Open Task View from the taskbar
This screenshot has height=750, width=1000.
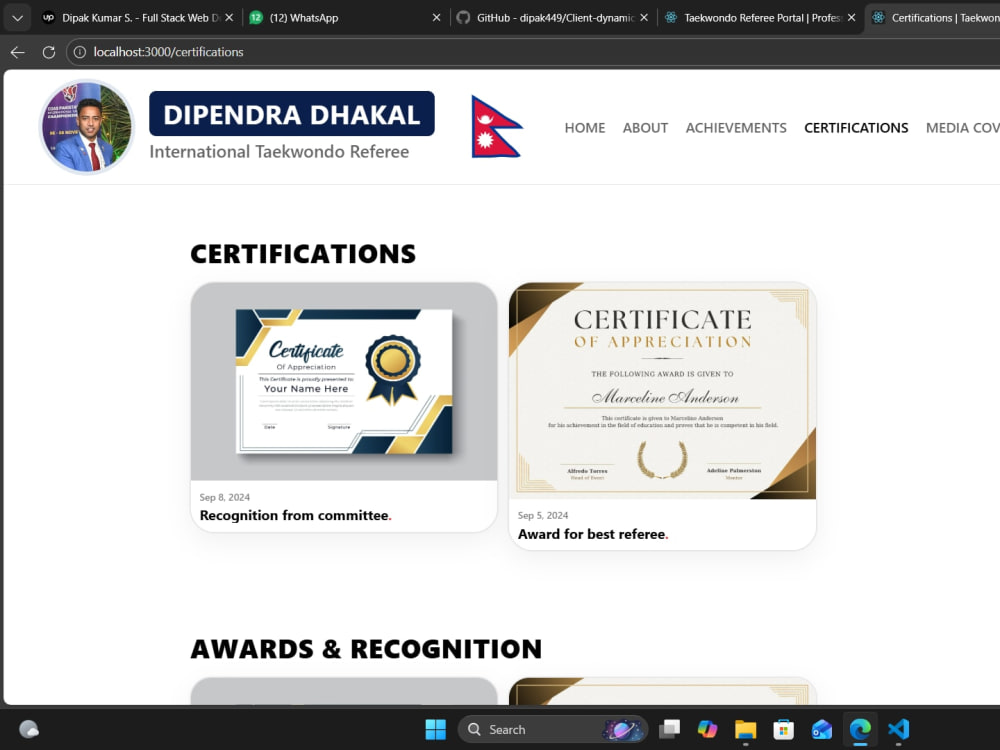pos(669,729)
